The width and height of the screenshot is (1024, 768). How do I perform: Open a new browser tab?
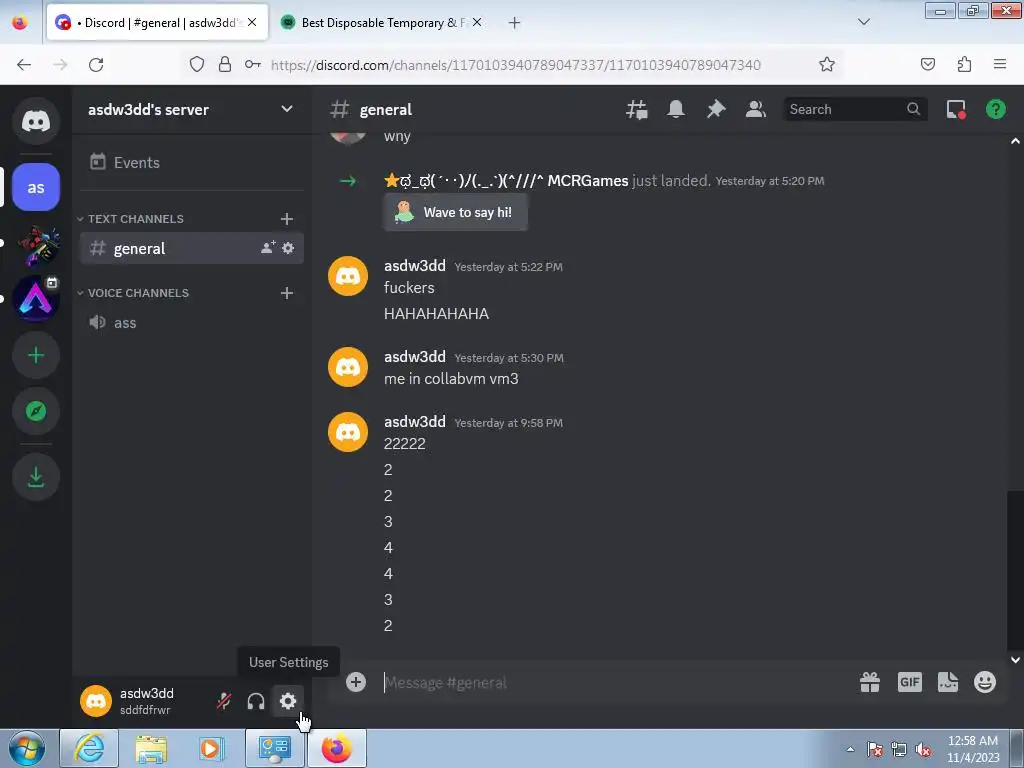pyautogui.click(x=515, y=23)
